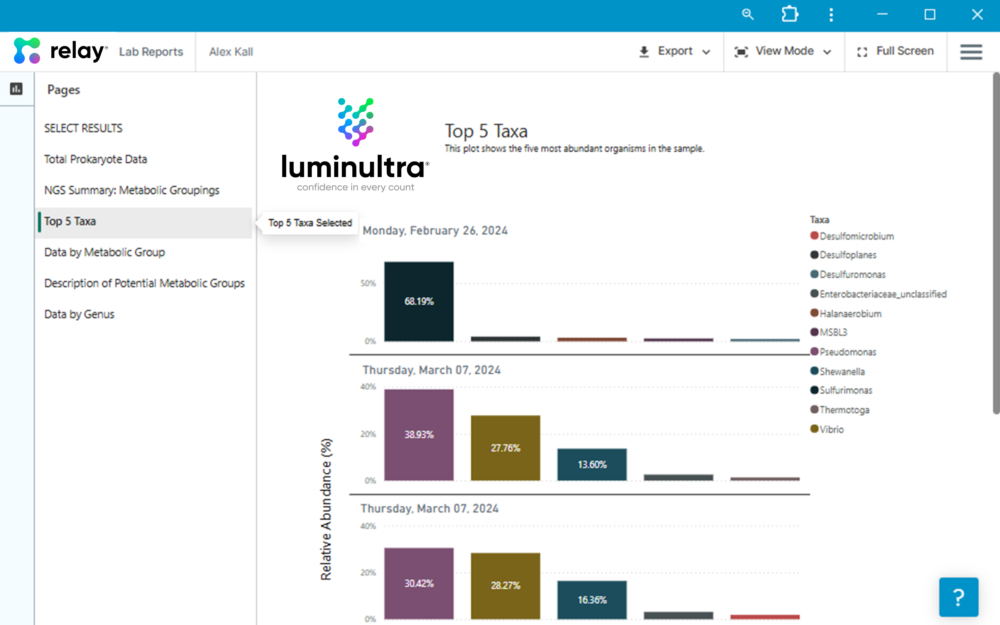
Task: Select Vibrio in the Taxa legend
Action: 831,429
